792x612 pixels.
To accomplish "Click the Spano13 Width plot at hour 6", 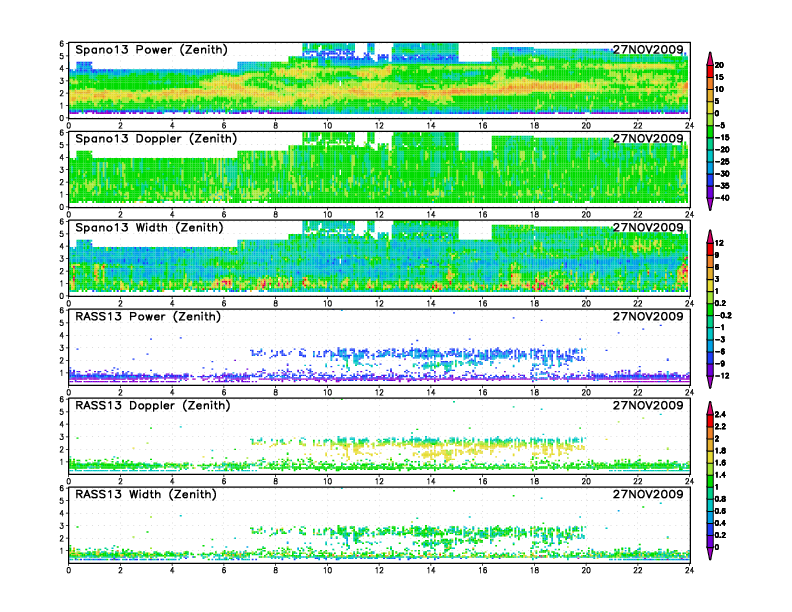I will coord(224,258).
